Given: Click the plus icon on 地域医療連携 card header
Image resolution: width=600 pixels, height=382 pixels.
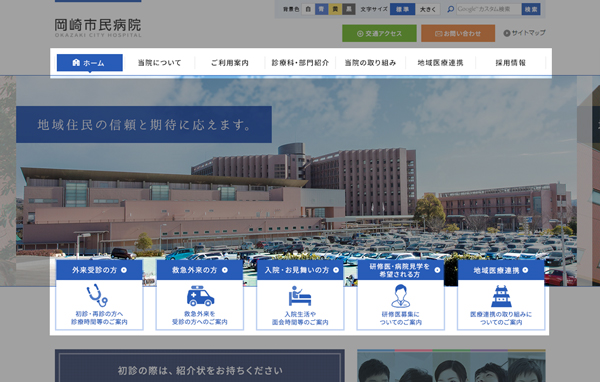Looking at the screenshot, I should click(x=525, y=270).
